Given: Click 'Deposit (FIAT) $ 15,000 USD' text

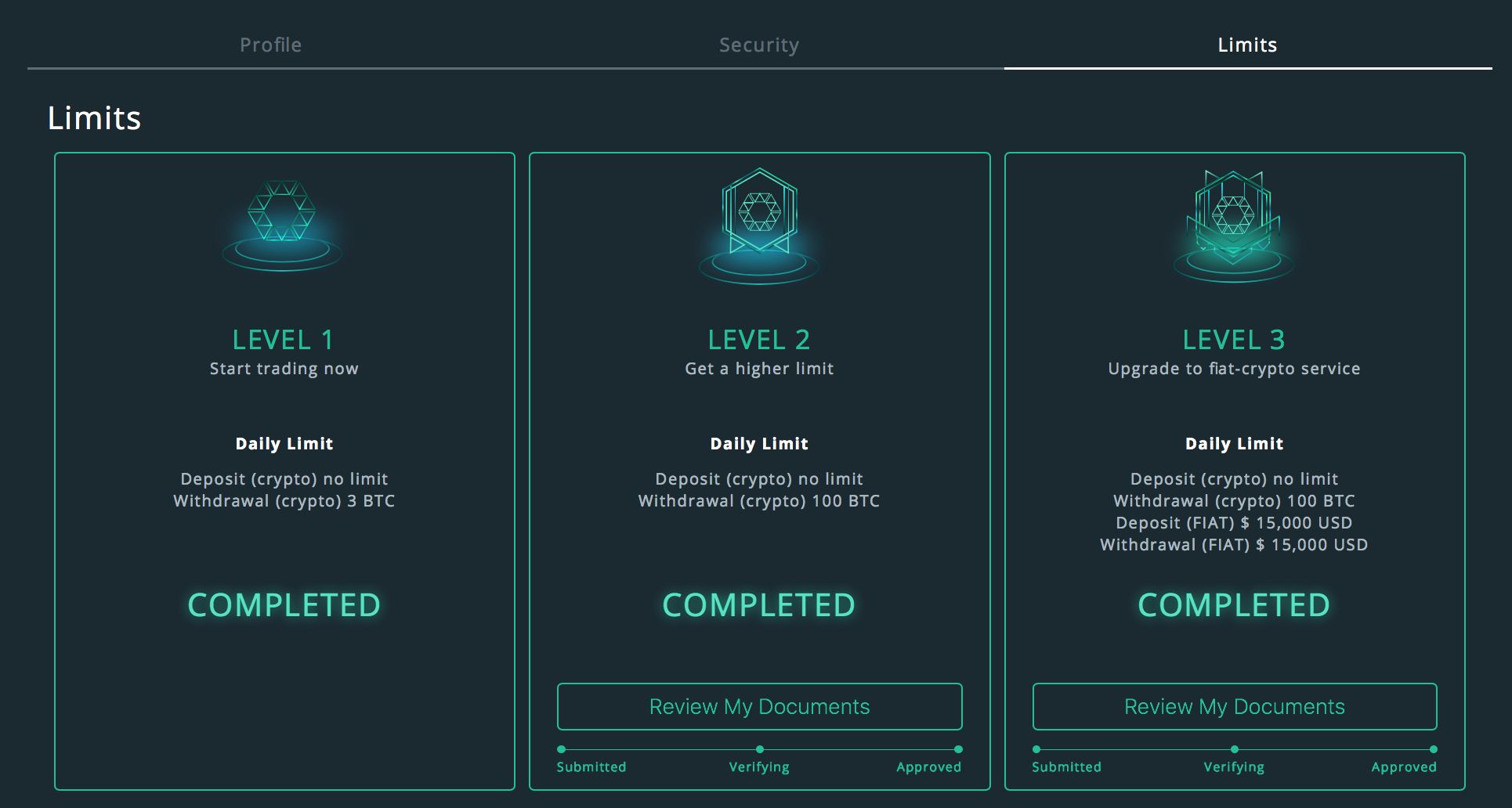Looking at the screenshot, I should (1234, 523).
